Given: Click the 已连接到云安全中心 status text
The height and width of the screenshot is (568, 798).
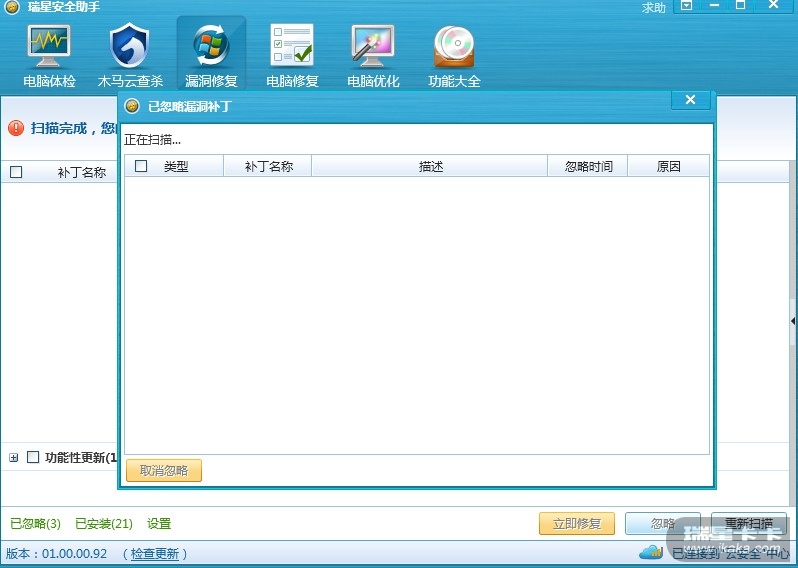Looking at the screenshot, I should [x=730, y=553].
